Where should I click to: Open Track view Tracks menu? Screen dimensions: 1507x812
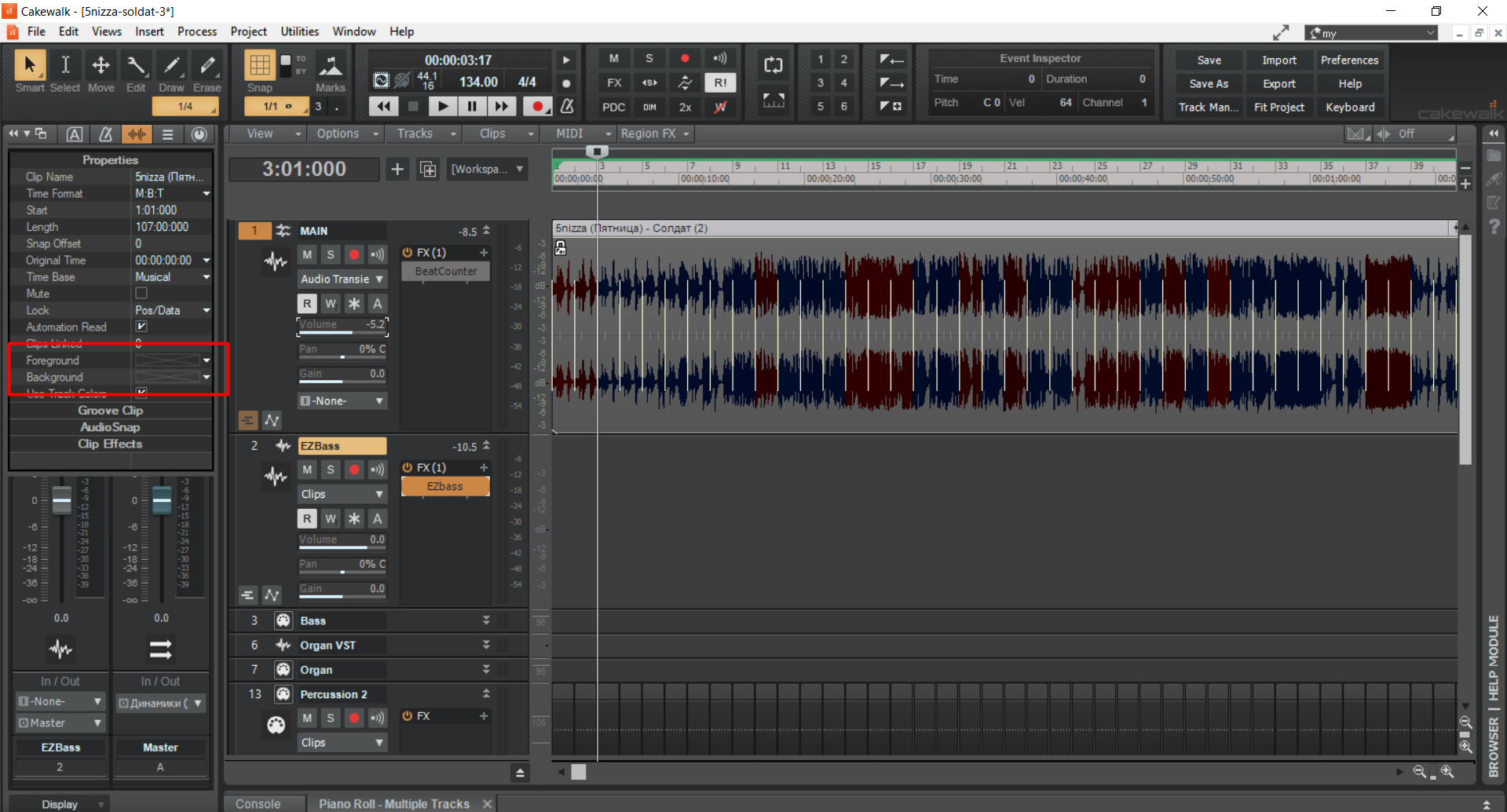pos(424,134)
